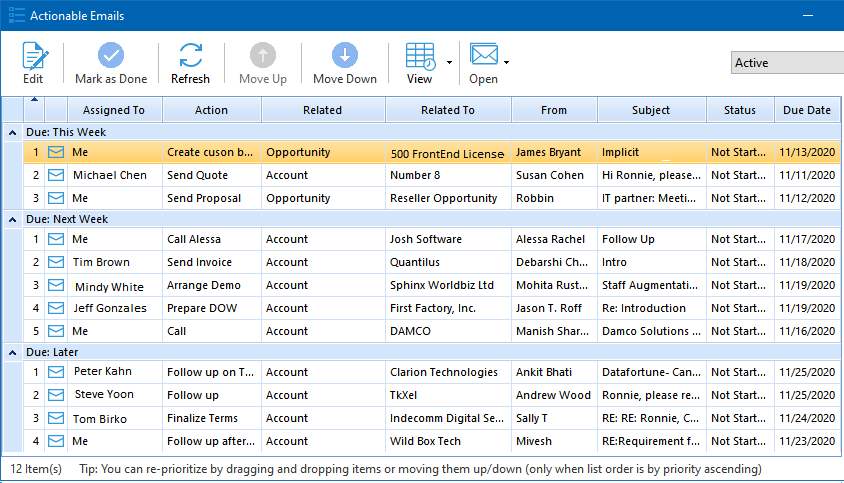Click the Subject column header

[651, 110]
